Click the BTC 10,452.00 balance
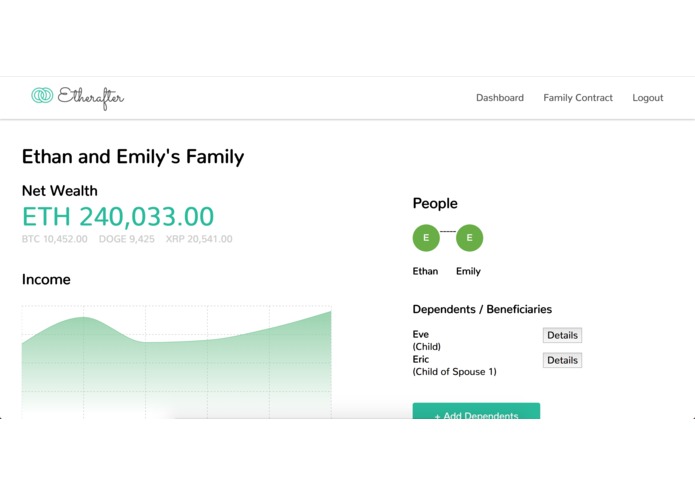 click(x=55, y=239)
